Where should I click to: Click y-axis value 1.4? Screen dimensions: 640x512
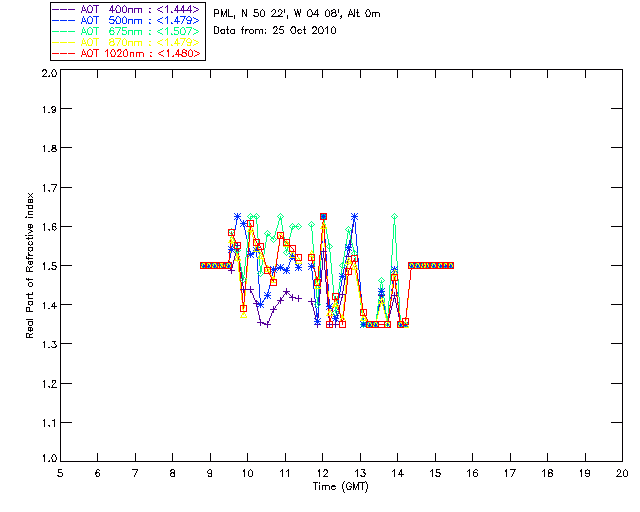(49, 305)
